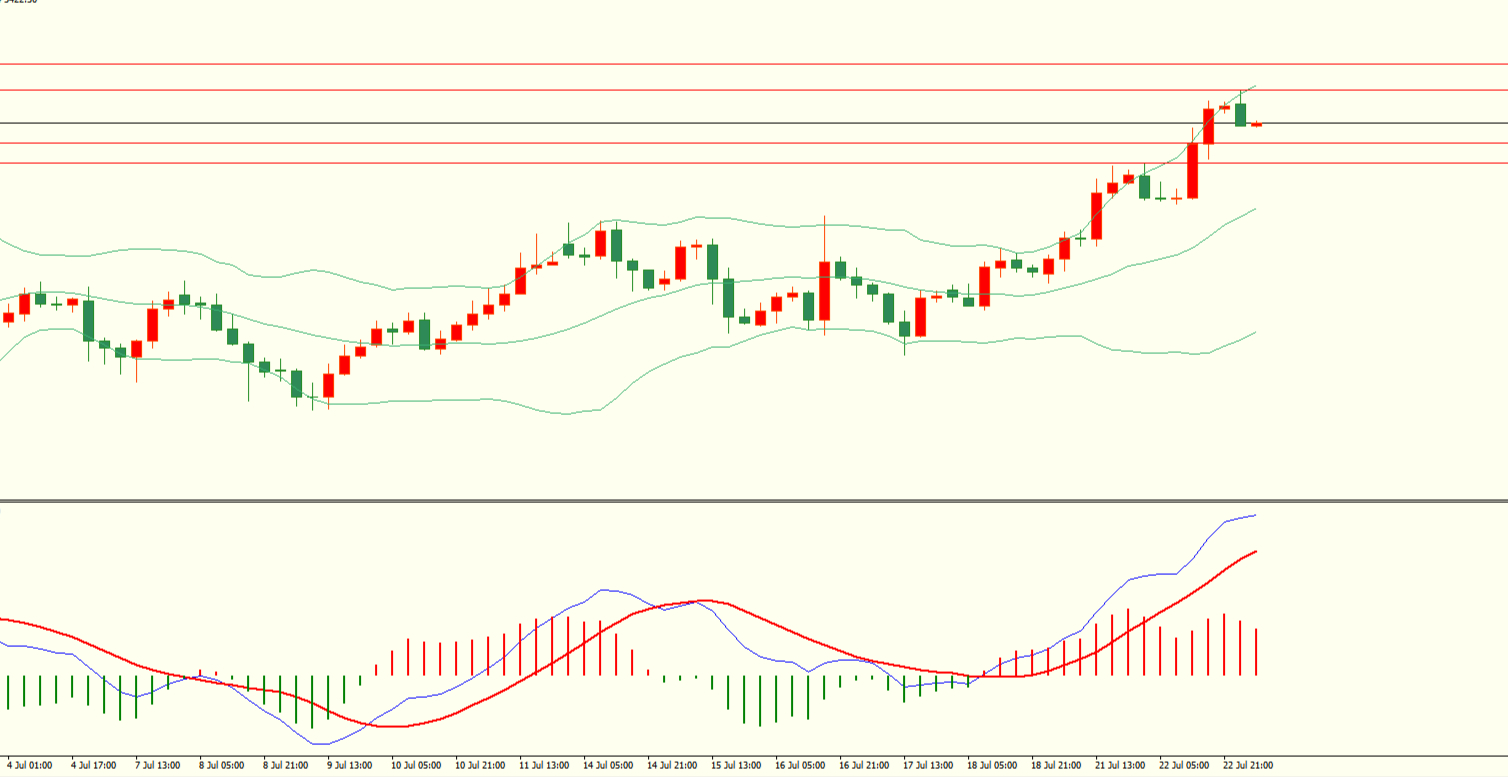Select the "21 Jul 13:00" time label
Screen dimensions: 1508x777
[x=1120, y=766]
